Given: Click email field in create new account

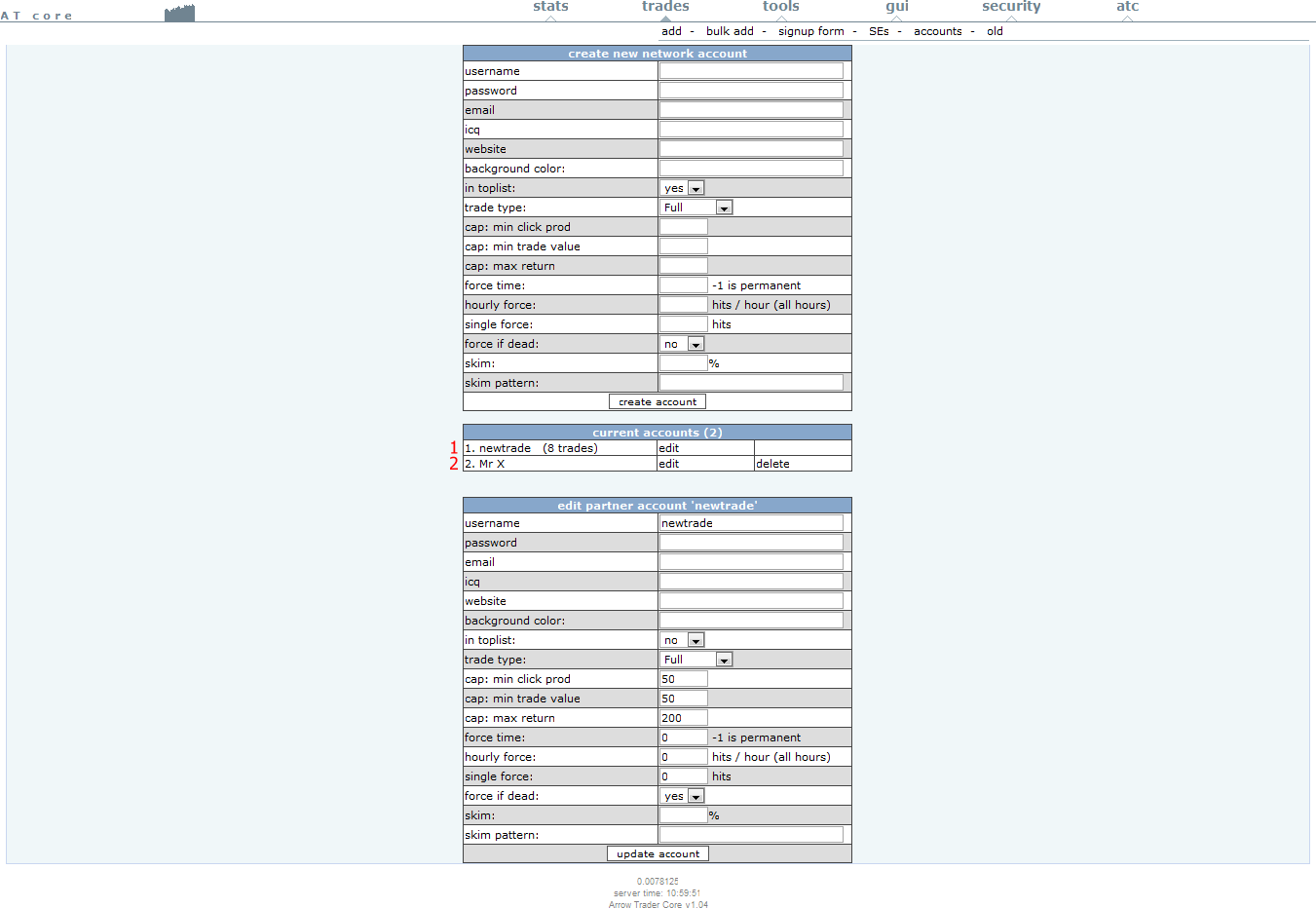Looking at the screenshot, I should [x=751, y=110].
